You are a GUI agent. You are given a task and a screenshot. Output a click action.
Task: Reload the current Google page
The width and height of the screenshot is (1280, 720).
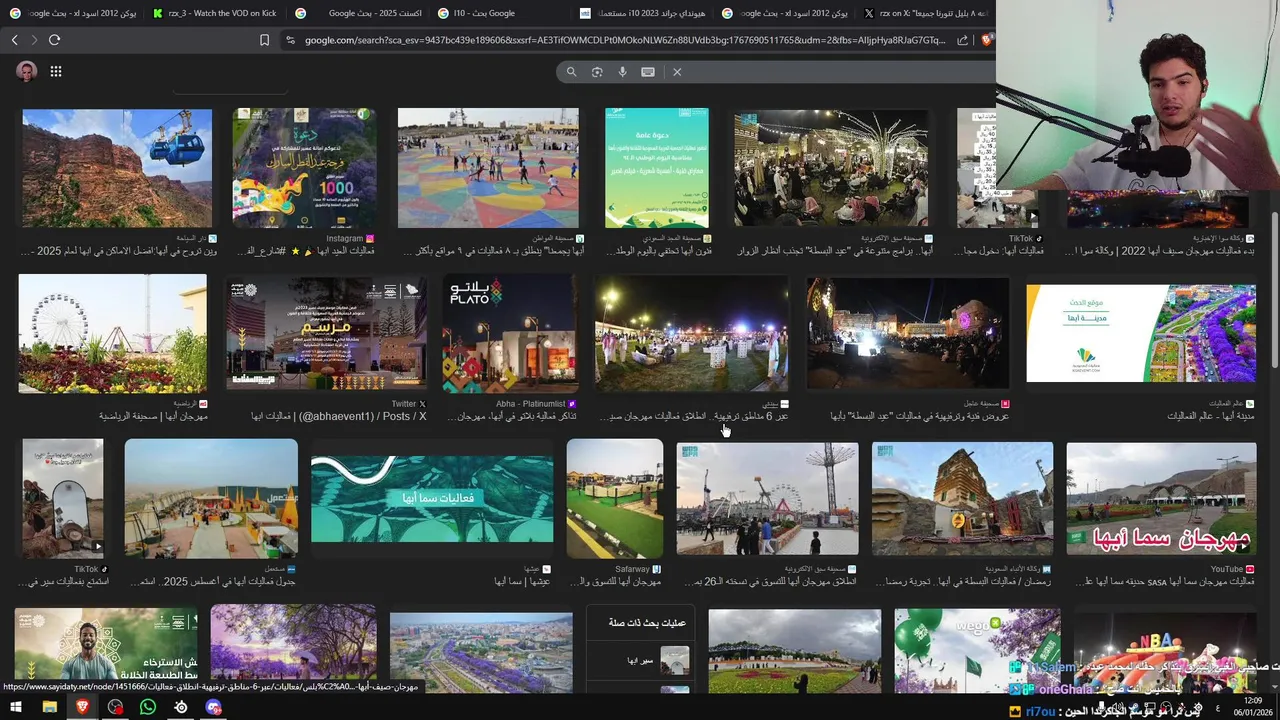[x=54, y=40]
